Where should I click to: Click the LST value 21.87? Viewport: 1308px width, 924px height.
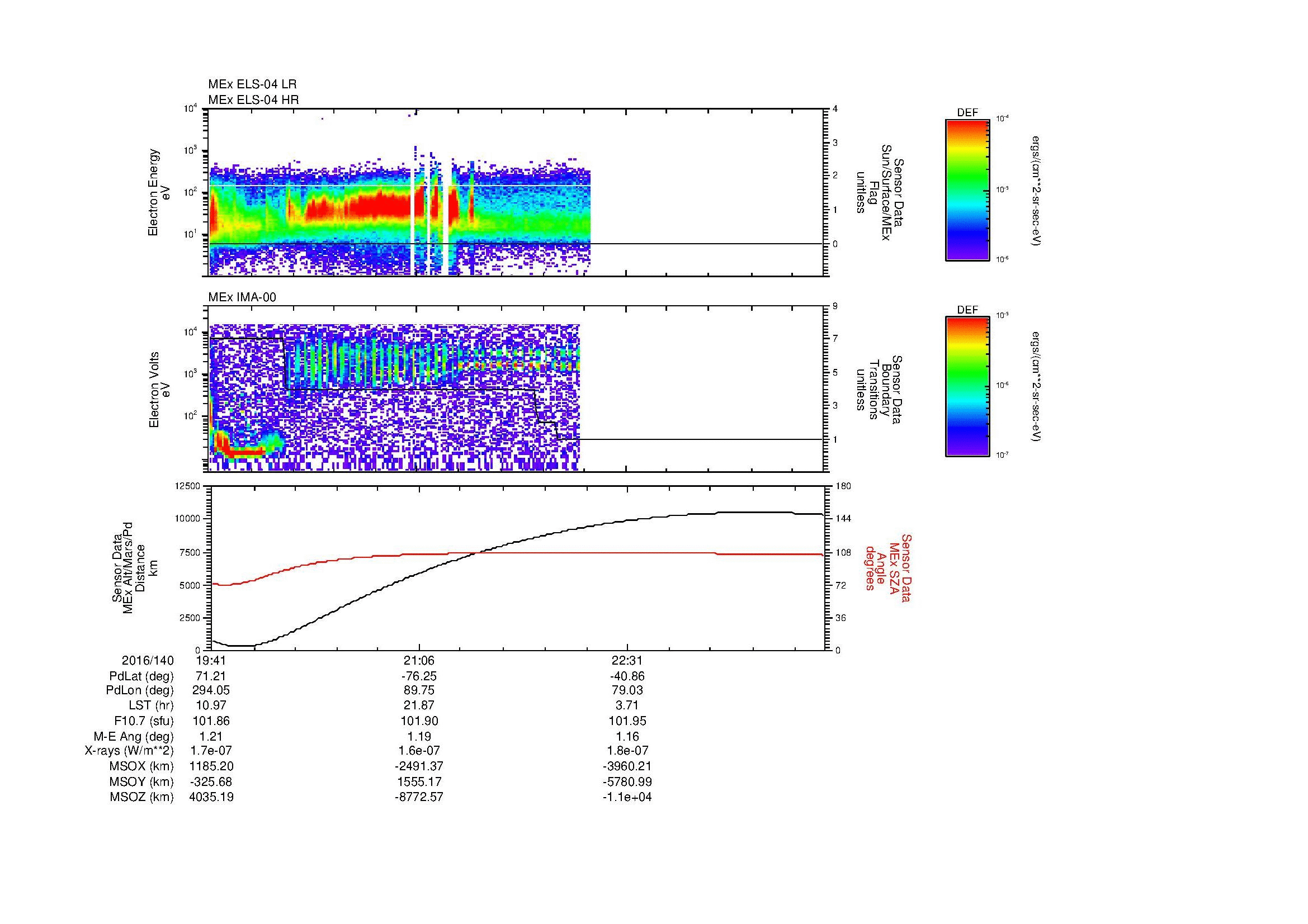[419, 705]
